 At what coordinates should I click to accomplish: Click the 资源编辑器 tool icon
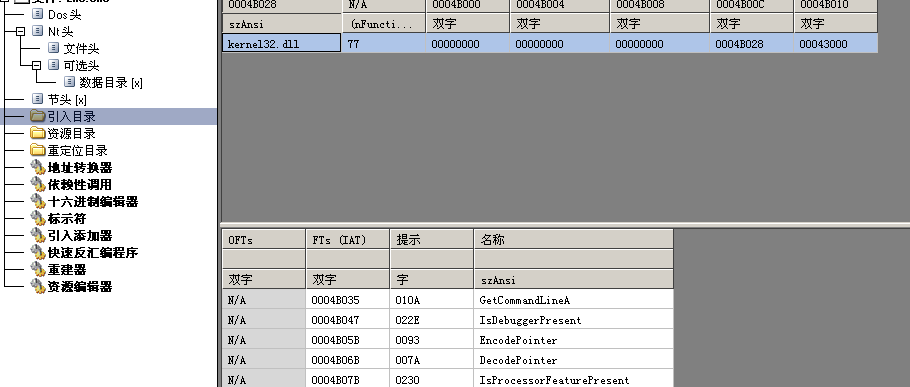click(38, 287)
